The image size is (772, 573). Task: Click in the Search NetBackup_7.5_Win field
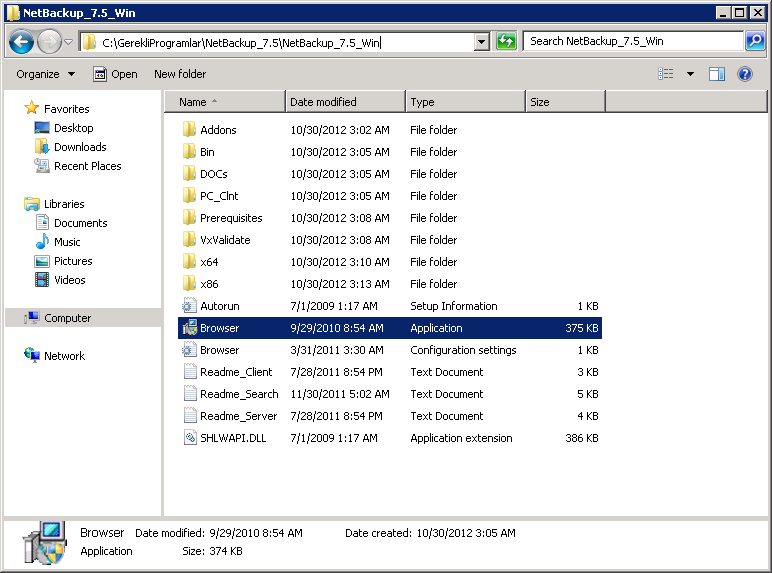pyautogui.click(x=633, y=41)
